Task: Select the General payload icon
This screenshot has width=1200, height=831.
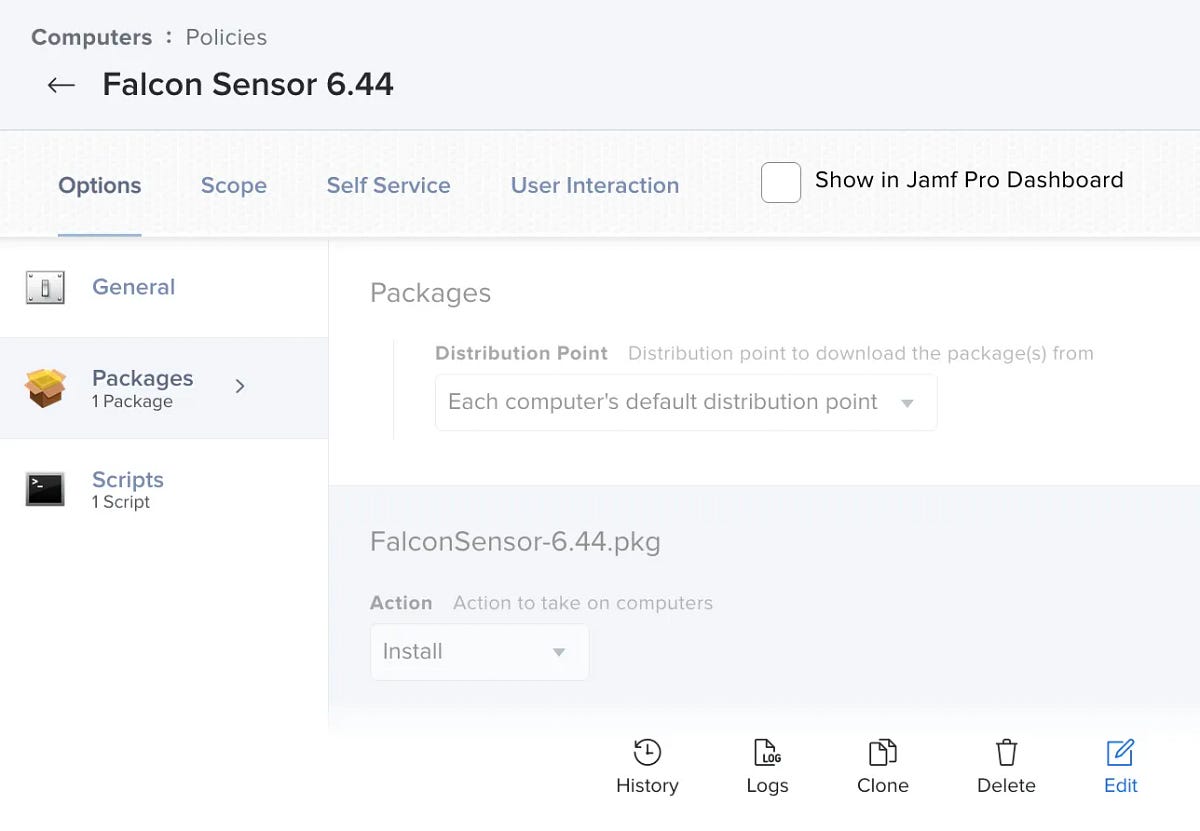Action: [44, 287]
